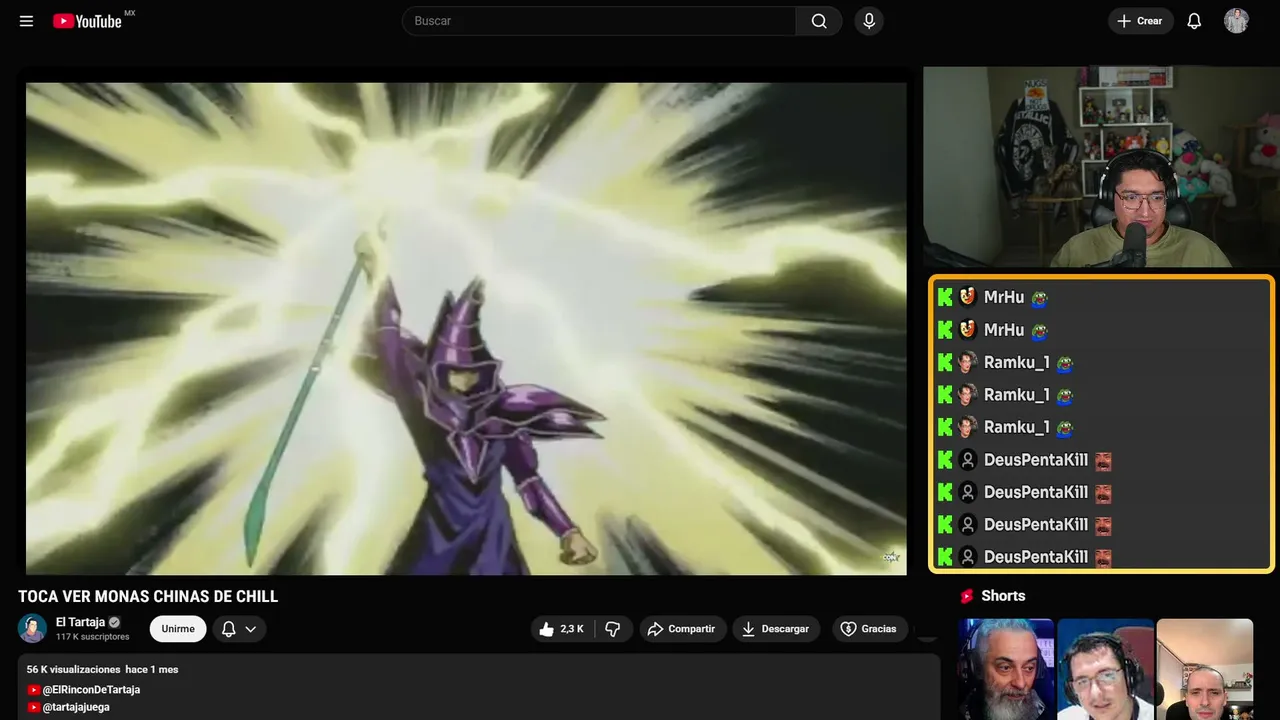Start a voice search with the microphone
The height and width of the screenshot is (720, 1280).
[x=869, y=21]
